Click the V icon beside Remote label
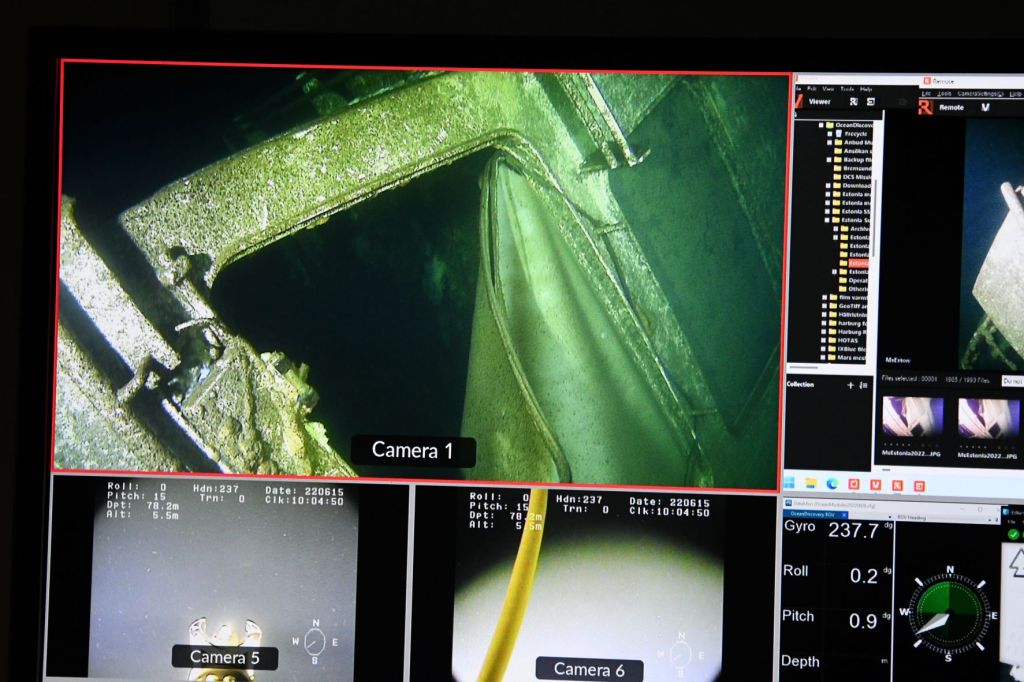Image resolution: width=1024 pixels, height=682 pixels. pyautogui.click(x=985, y=107)
